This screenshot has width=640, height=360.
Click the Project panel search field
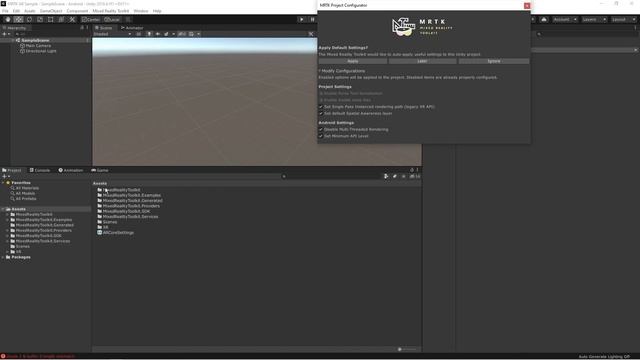tap(331, 176)
